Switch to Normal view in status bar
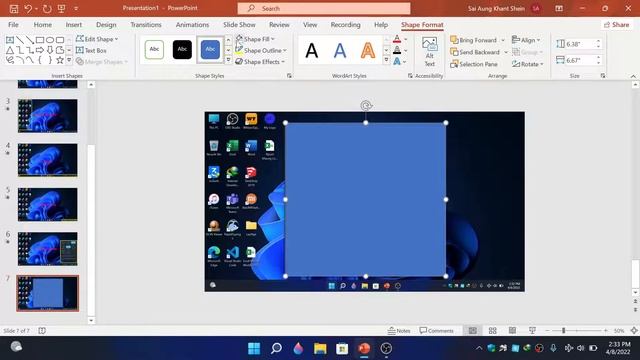Image resolution: width=640 pixels, height=360 pixels. click(472, 330)
